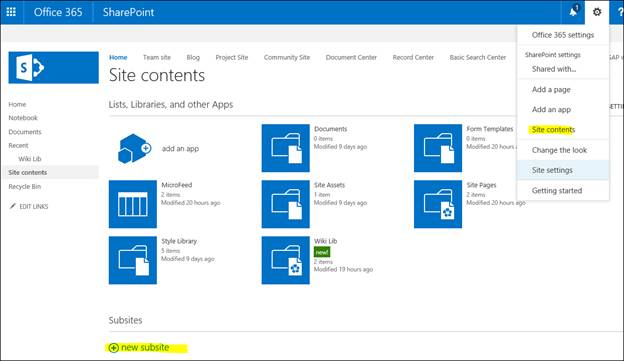
Task: Open Team site in top navigation
Action: [x=157, y=57]
